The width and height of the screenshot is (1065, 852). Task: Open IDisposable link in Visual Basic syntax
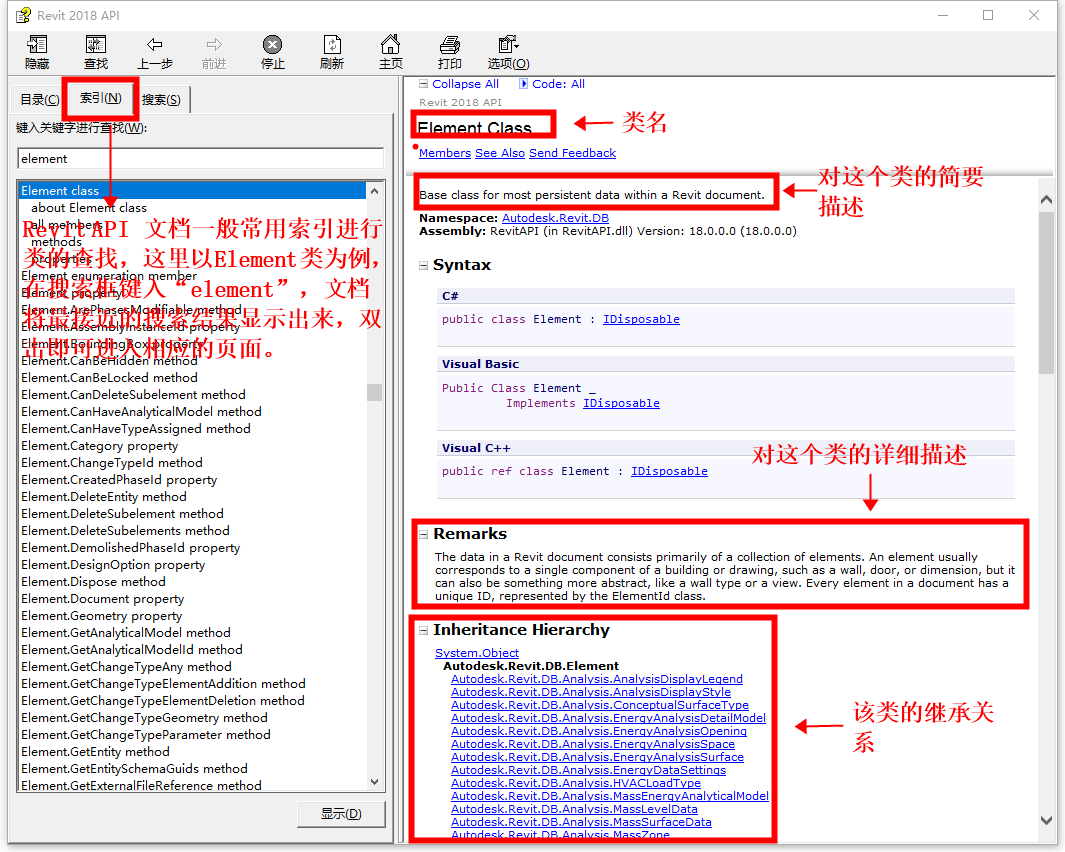point(621,404)
